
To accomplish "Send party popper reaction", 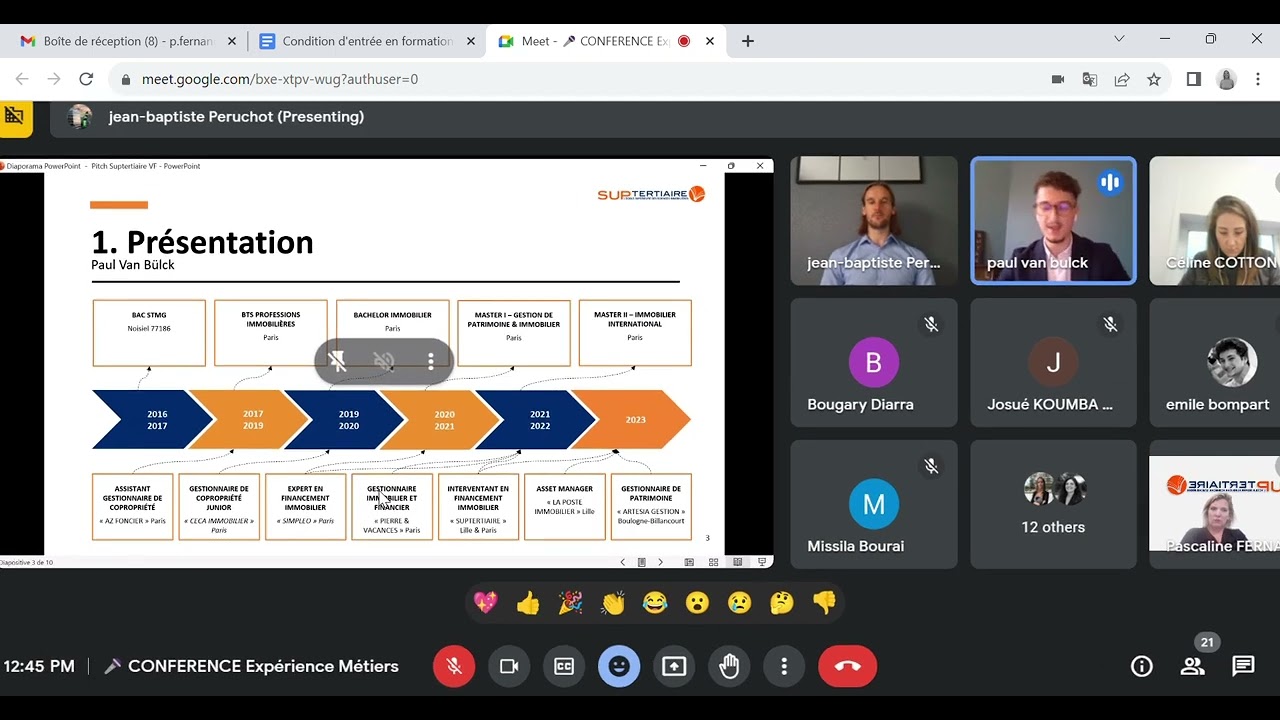I will click(570, 603).
